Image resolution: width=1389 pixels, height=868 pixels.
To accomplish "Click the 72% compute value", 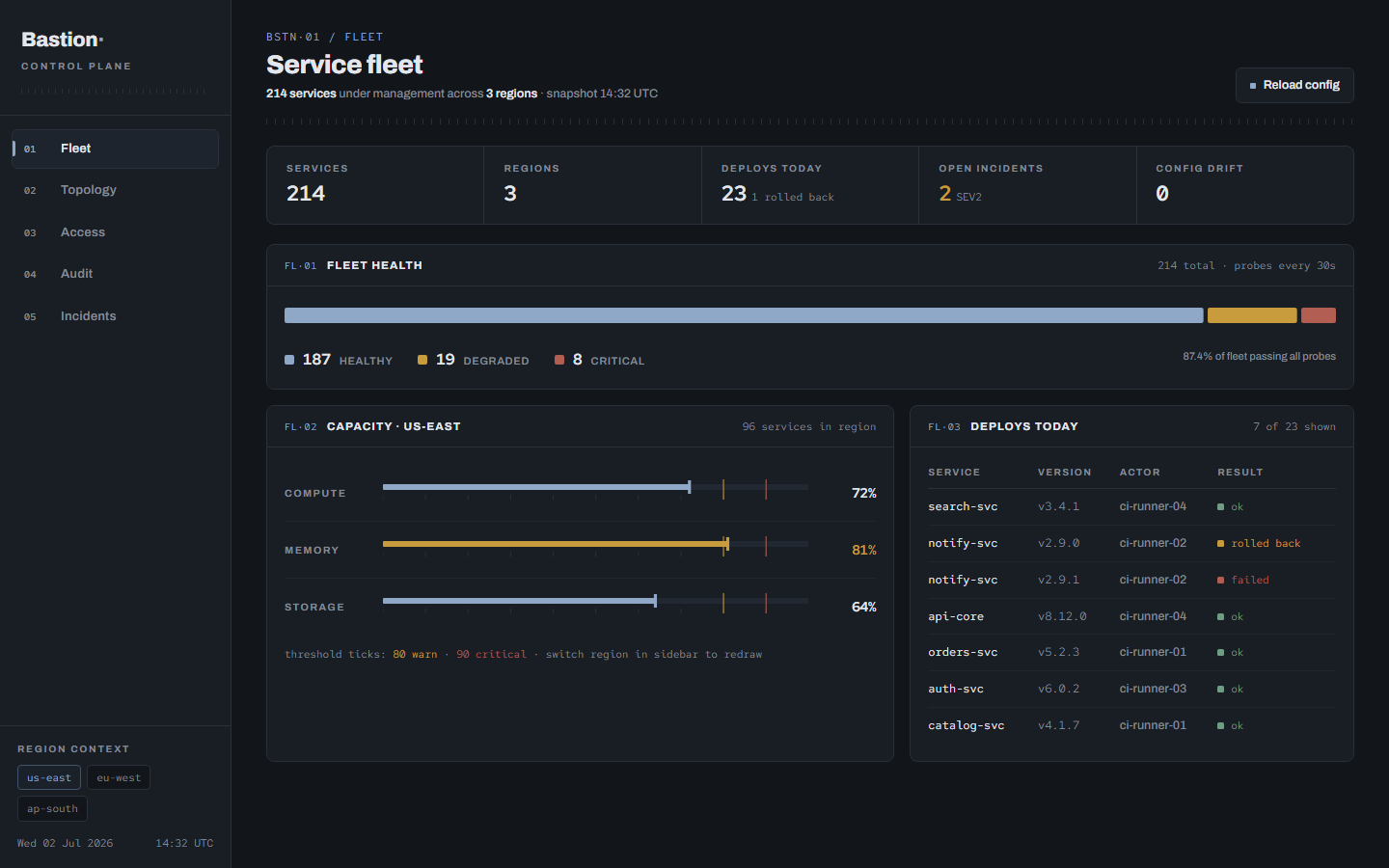I will click(x=864, y=493).
